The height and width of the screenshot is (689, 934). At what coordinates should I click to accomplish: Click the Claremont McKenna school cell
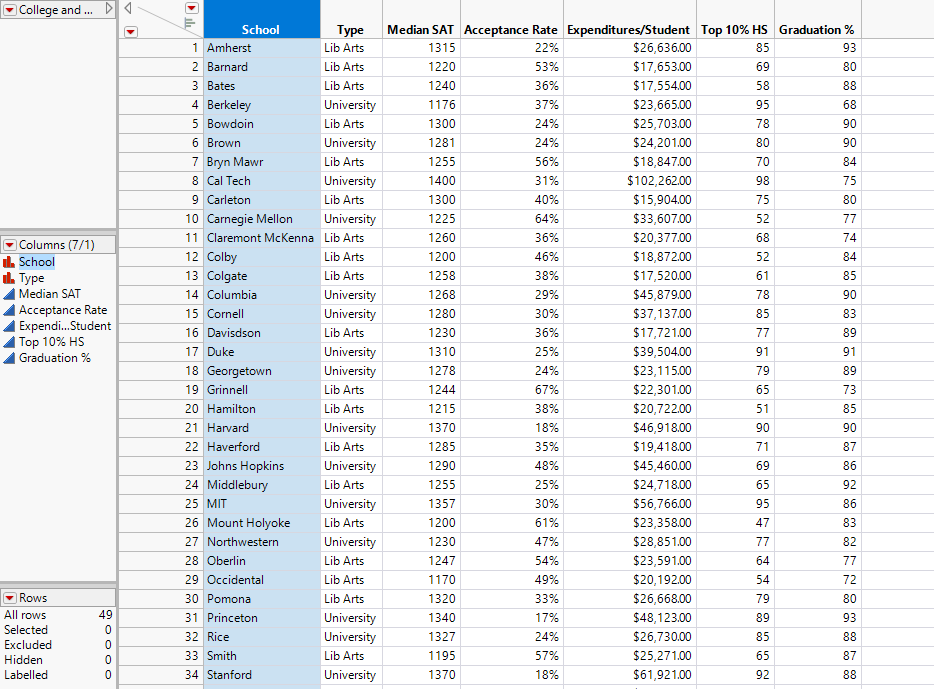[x=261, y=238]
